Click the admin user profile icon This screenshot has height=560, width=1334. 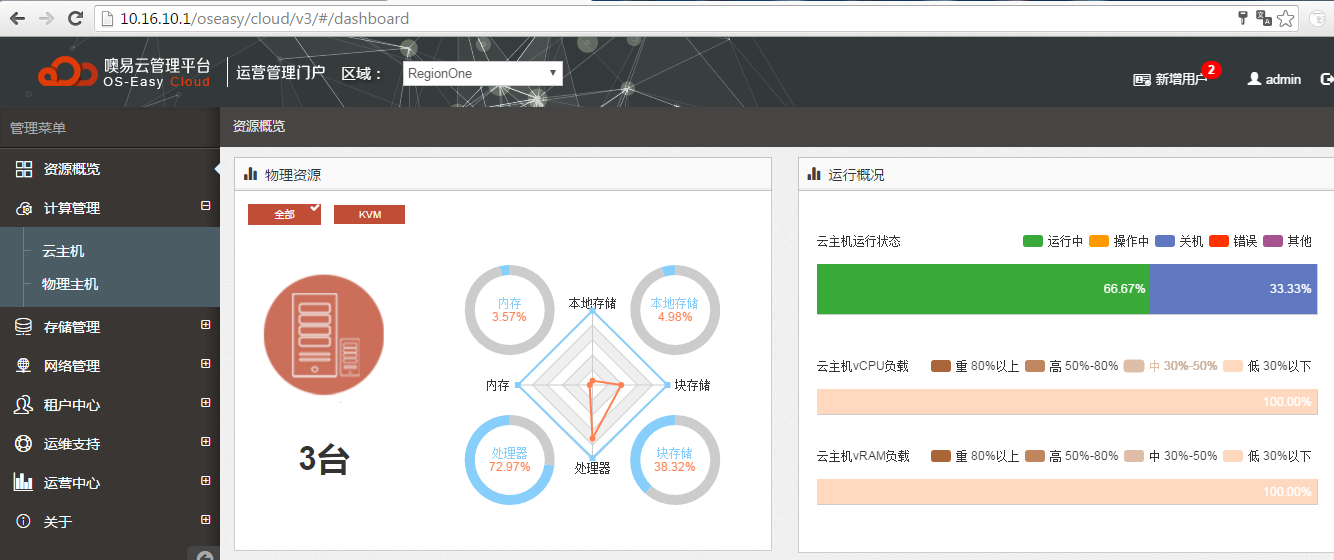click(x=1254, y=79)
